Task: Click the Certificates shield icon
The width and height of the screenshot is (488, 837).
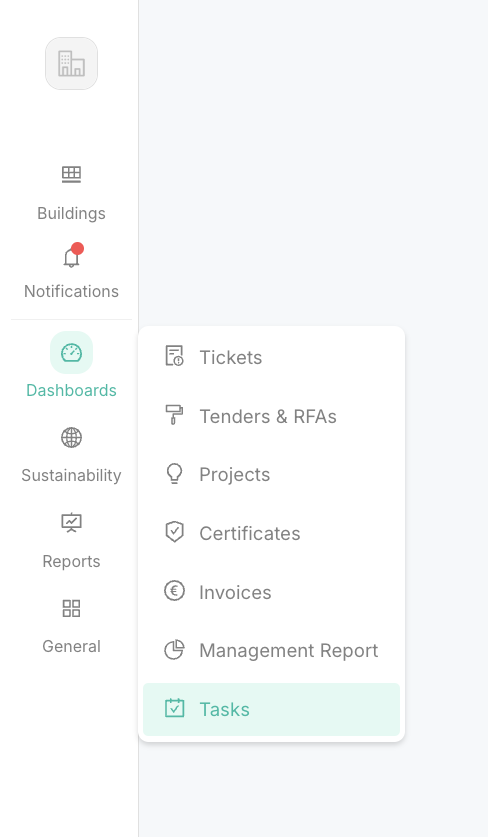Action: 174,532
